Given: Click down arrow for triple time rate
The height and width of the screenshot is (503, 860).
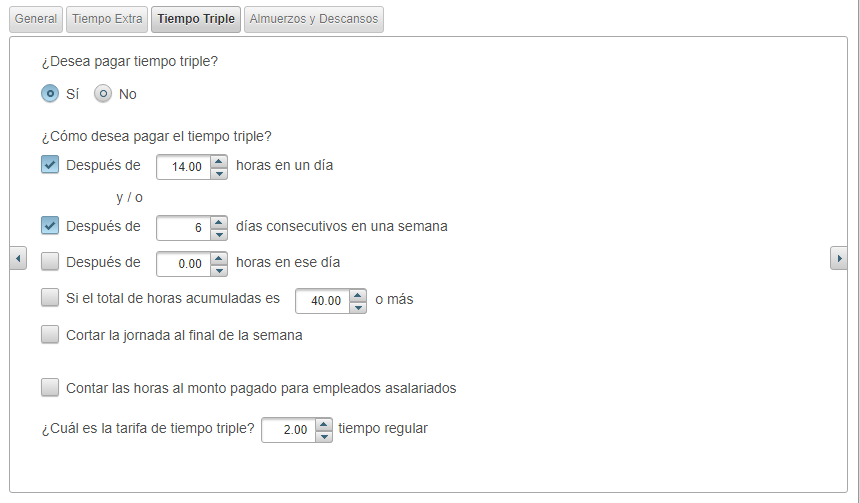Looking at the screenshot, I should coord(323,436).
